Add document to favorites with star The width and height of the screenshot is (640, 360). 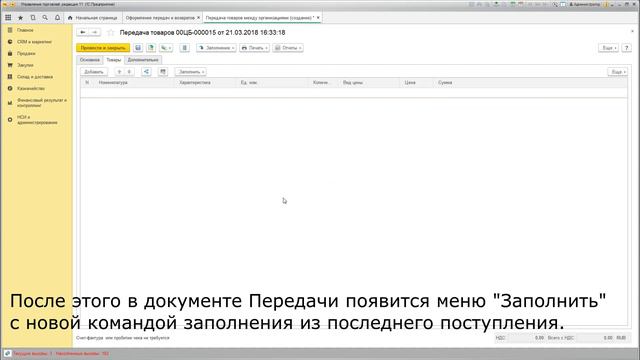[111, 32]
